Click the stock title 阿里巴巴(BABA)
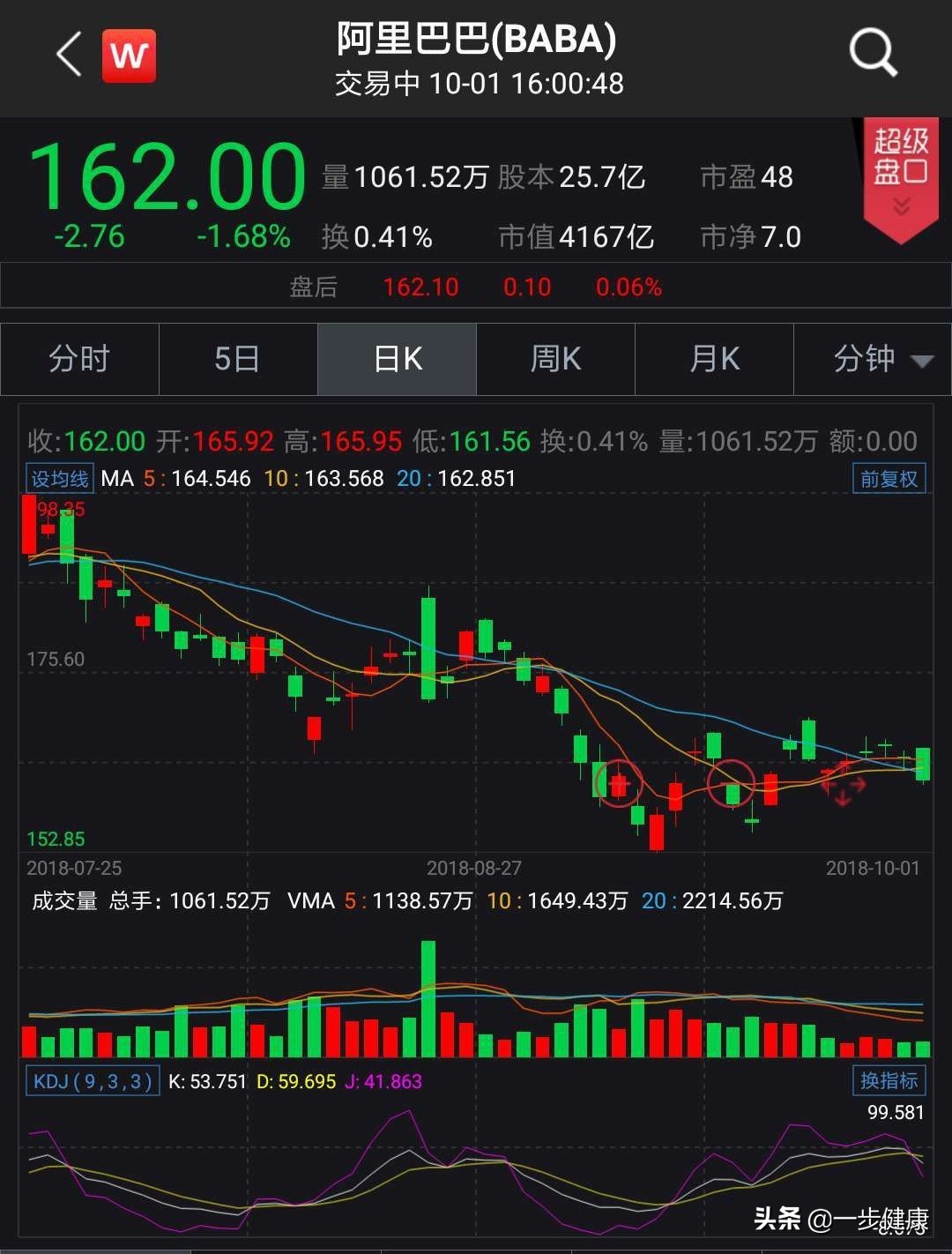 click(476, 39)
